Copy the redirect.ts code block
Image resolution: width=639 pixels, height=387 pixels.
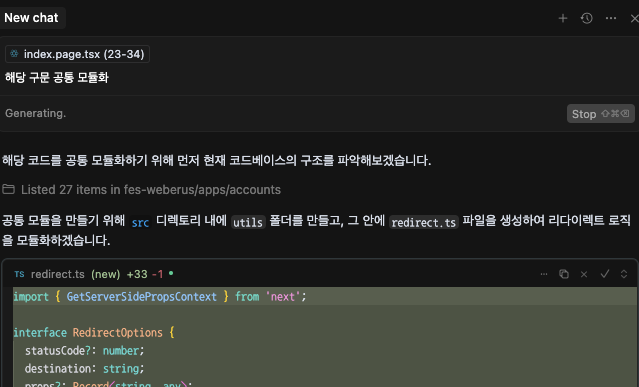pyautogui.click(x=564, y=274)
